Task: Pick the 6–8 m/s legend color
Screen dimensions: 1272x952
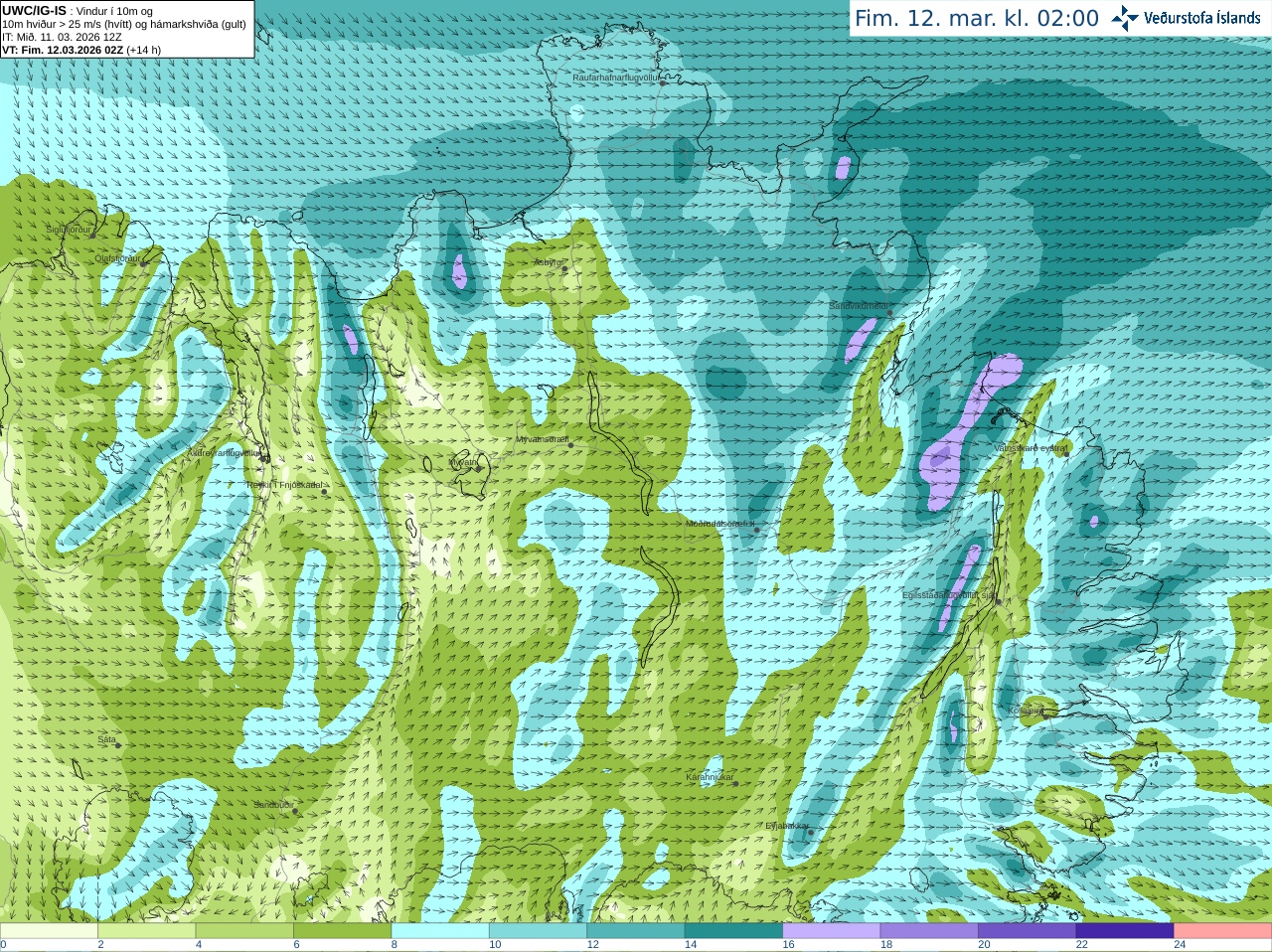Action: [342, 931]
